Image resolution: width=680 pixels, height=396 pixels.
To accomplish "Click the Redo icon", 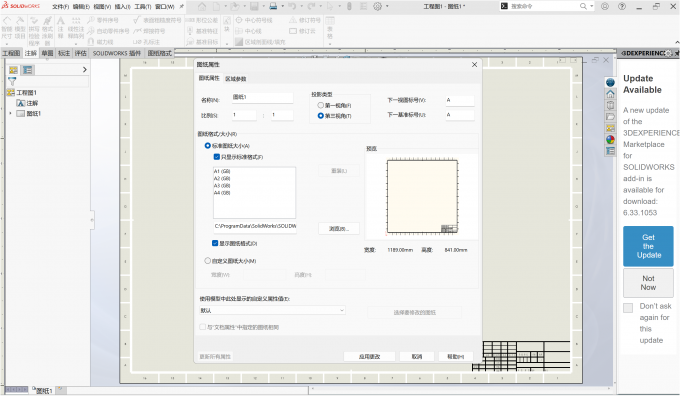I will pos(311,7).
